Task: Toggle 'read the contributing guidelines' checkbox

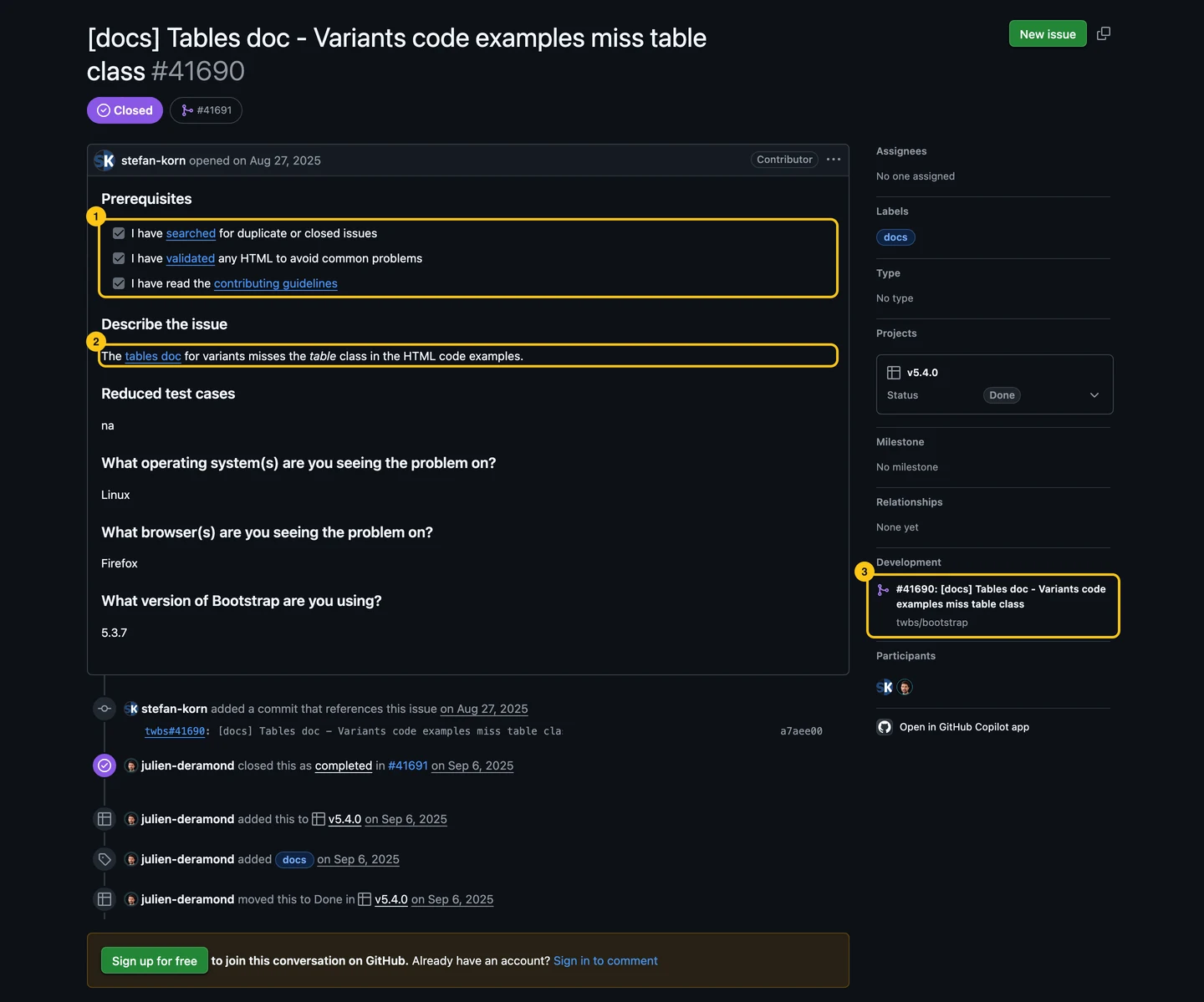Action: click(119, 283)
